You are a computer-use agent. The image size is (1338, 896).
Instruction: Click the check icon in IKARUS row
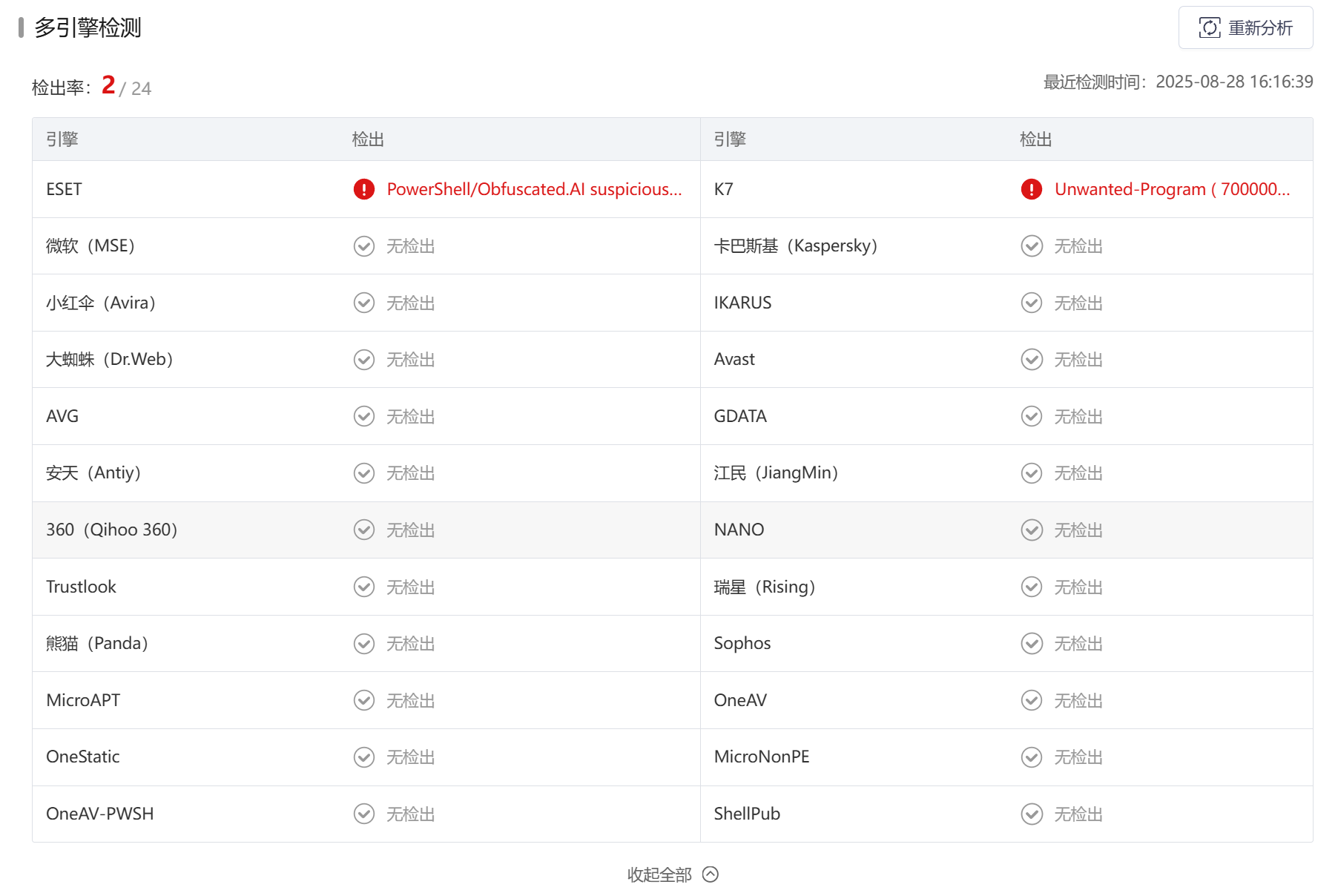(1032, 303)
